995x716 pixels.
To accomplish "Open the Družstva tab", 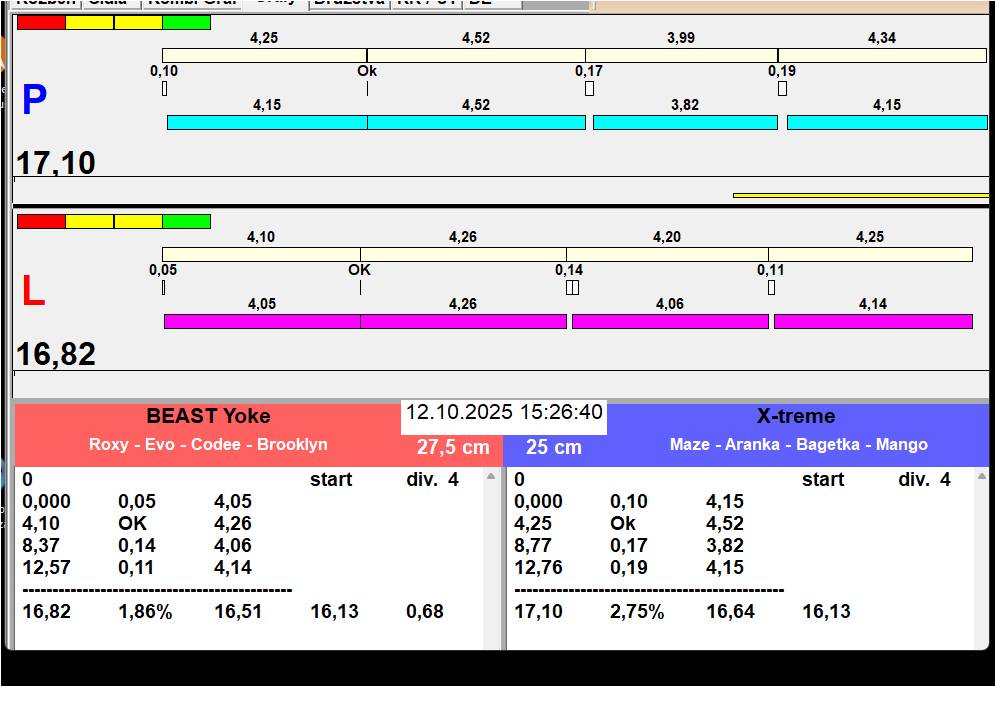I will [348, 3].
